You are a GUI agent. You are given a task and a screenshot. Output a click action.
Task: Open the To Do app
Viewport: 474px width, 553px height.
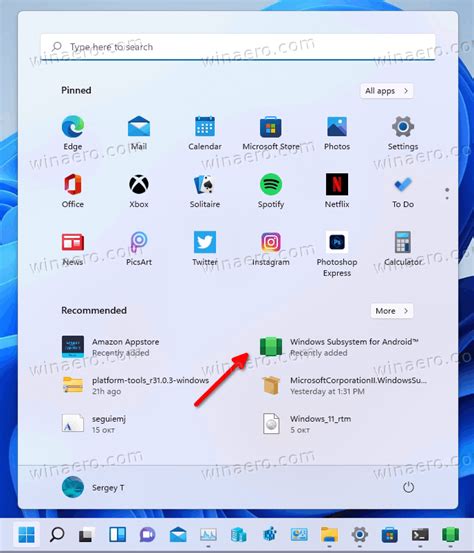[403, 191]
